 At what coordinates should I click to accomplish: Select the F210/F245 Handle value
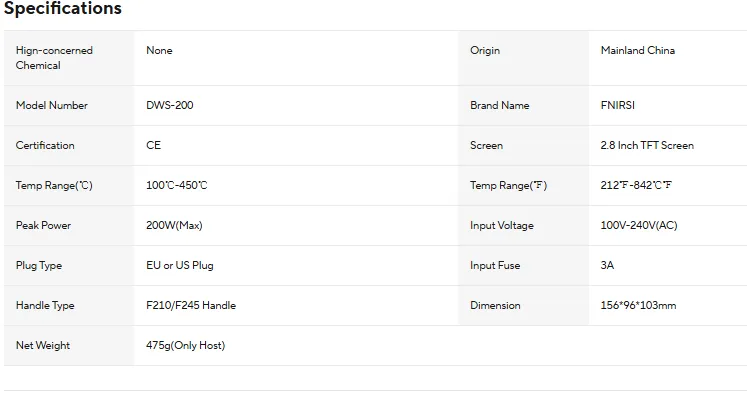point(191,305)
